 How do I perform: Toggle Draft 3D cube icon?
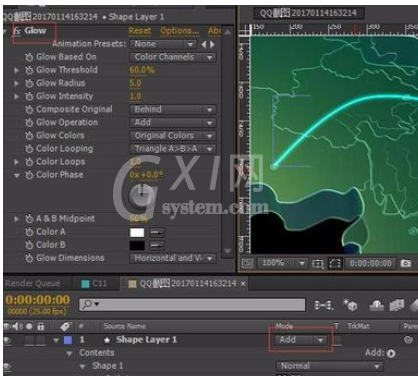[x=351, y=305]
